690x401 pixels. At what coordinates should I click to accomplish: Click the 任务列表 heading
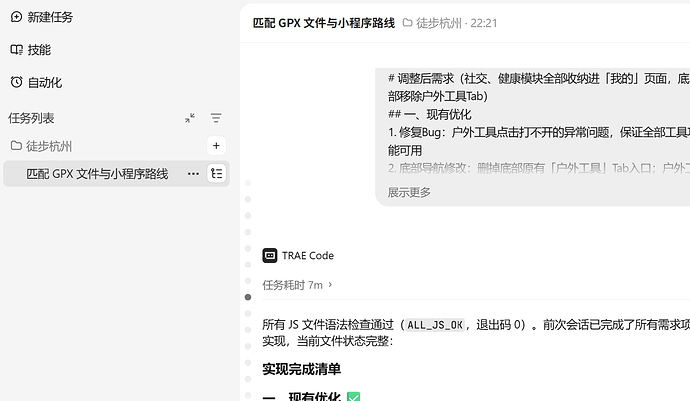(x=31, y=118)
